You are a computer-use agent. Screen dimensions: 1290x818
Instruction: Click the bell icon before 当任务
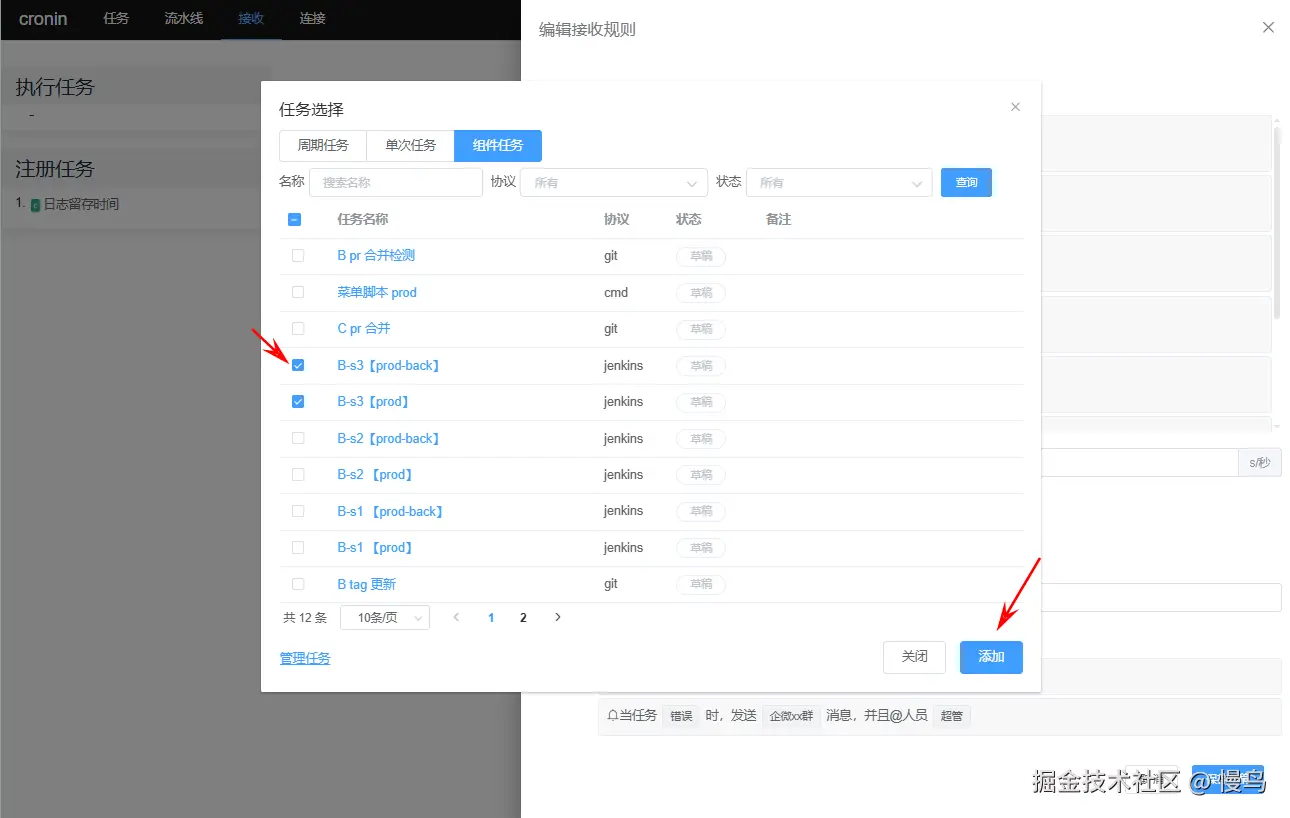click(610, 715)
